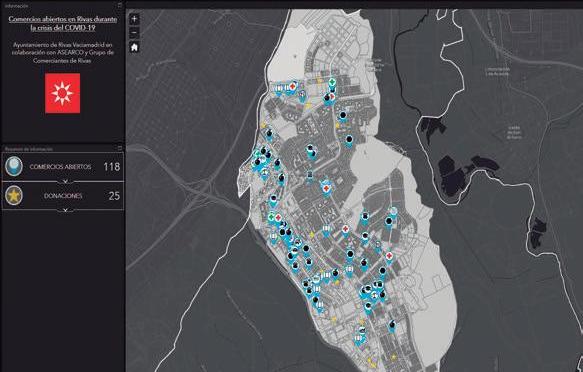583x372 pixels.
Task: Select red cross marker near top left cluster
Action: (x=293, y=87)
